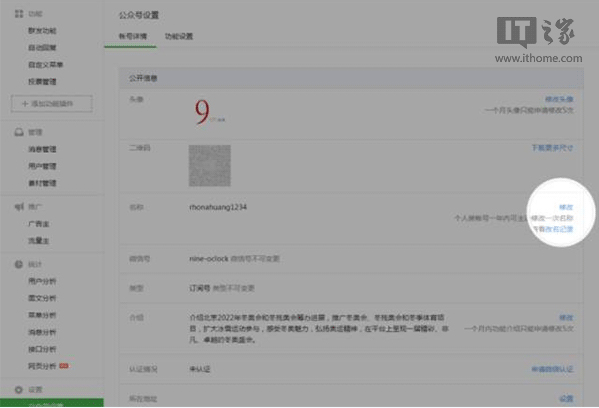Open 接口分析 under 统计

(x=42, y=349)
